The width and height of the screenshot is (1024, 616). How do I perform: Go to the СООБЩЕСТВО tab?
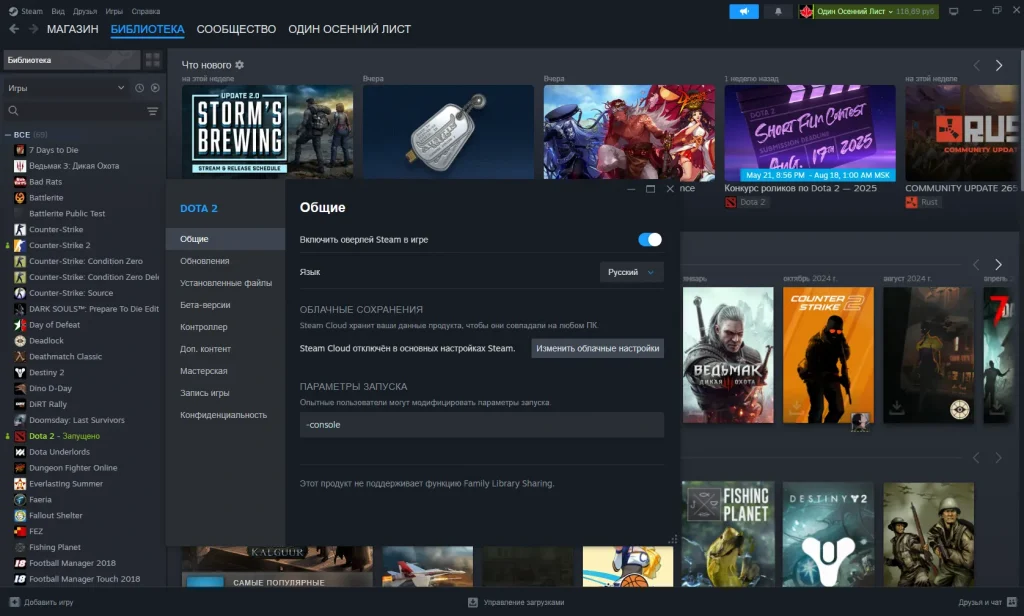pyautogui.click(x=236, y=29)
